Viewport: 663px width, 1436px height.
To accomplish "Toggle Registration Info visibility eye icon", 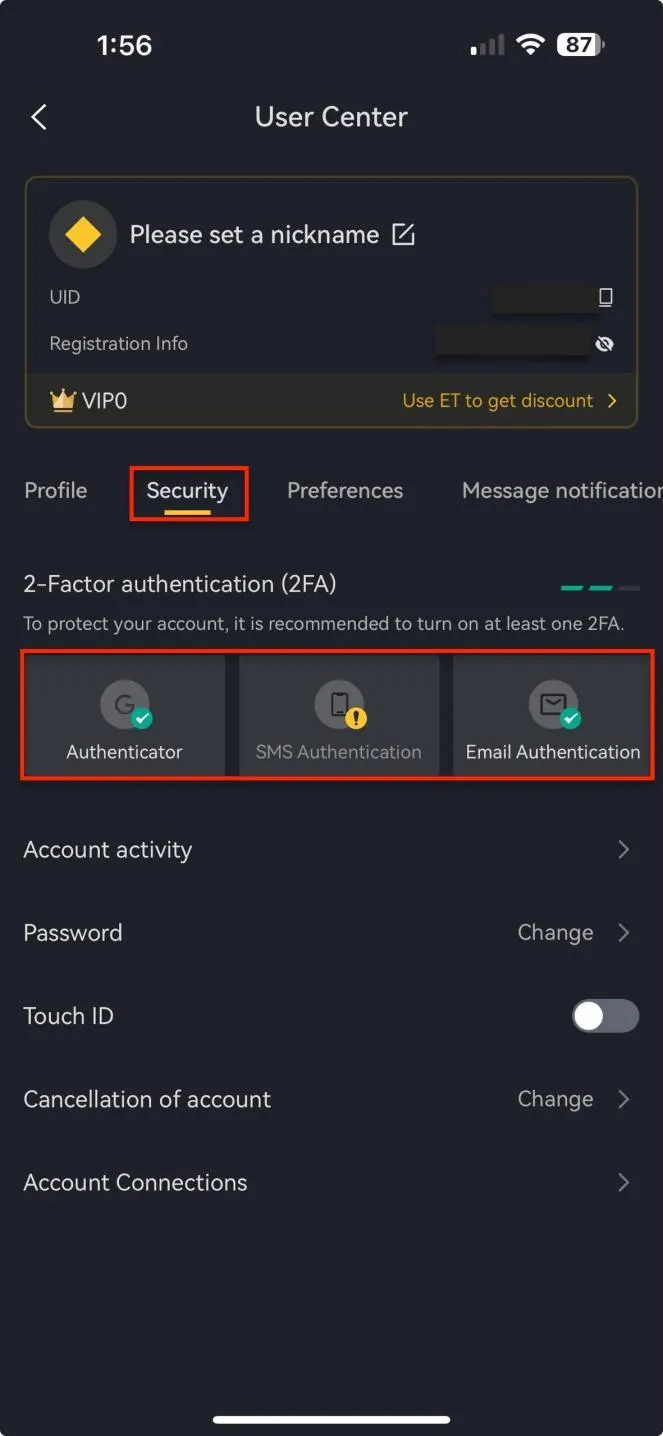I will point(604,344).
